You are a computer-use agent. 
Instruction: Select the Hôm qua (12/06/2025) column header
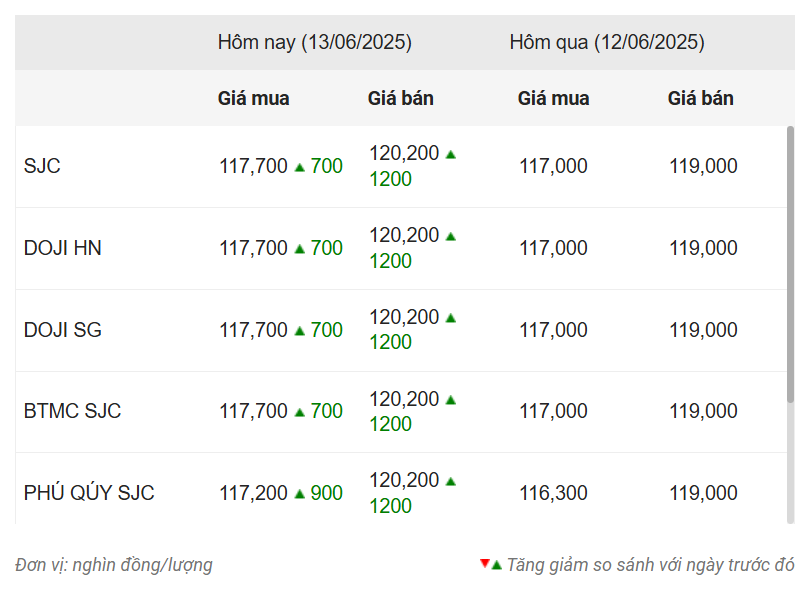coord(606,43)
